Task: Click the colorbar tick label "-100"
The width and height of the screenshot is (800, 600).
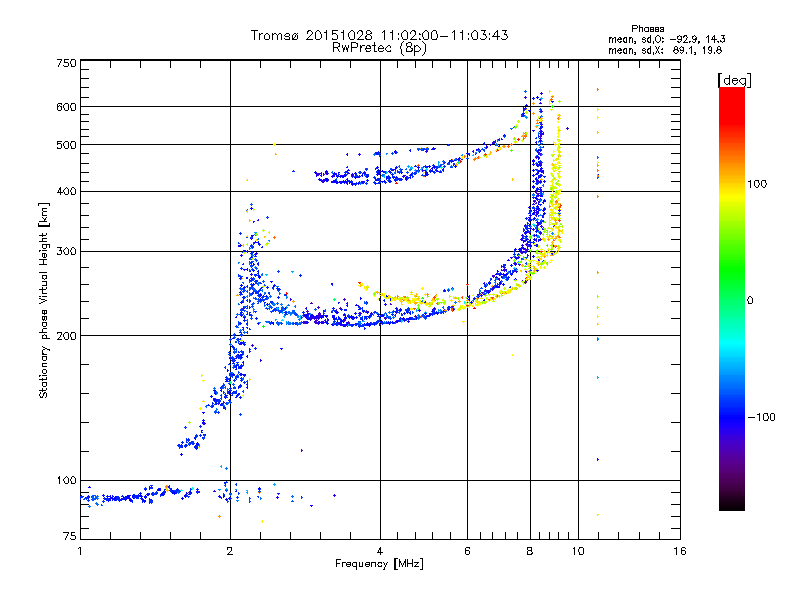Action: (762, 417)
